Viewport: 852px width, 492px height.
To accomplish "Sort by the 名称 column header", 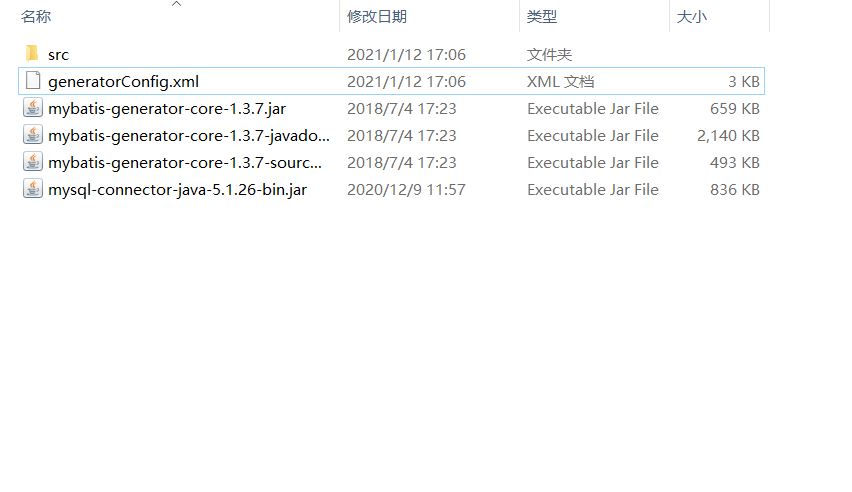I will click(x=36, y=17).
